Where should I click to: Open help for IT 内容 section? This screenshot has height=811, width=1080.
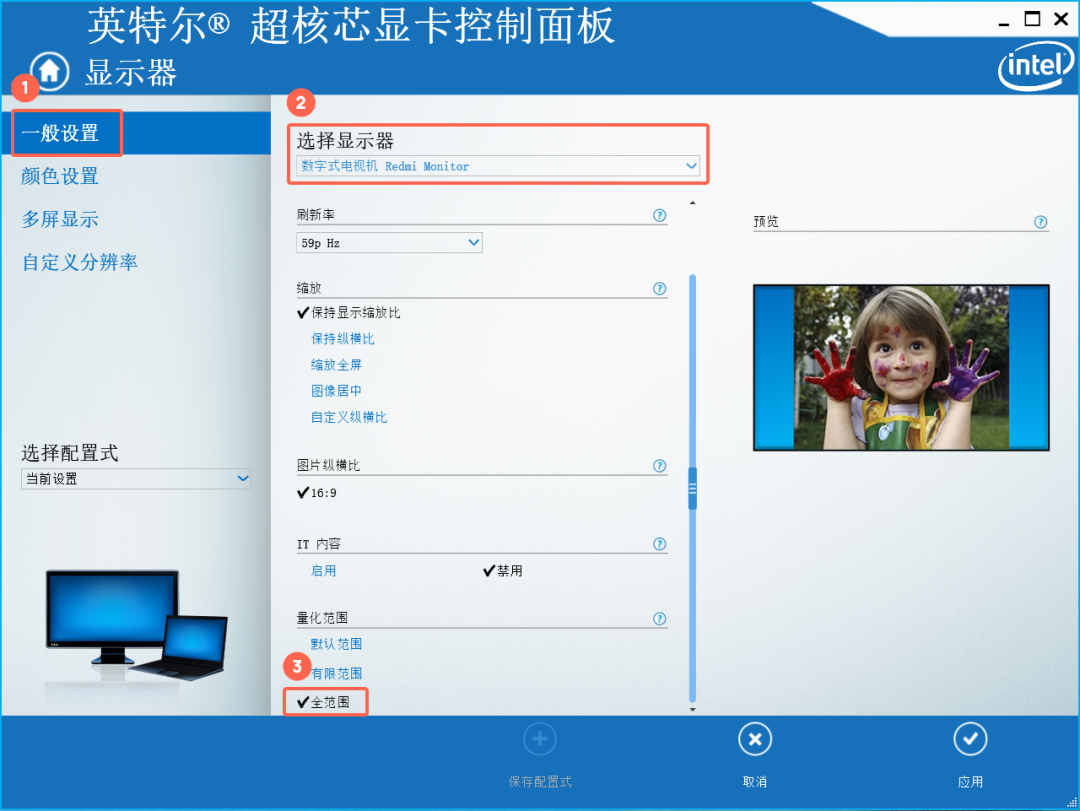659,544
